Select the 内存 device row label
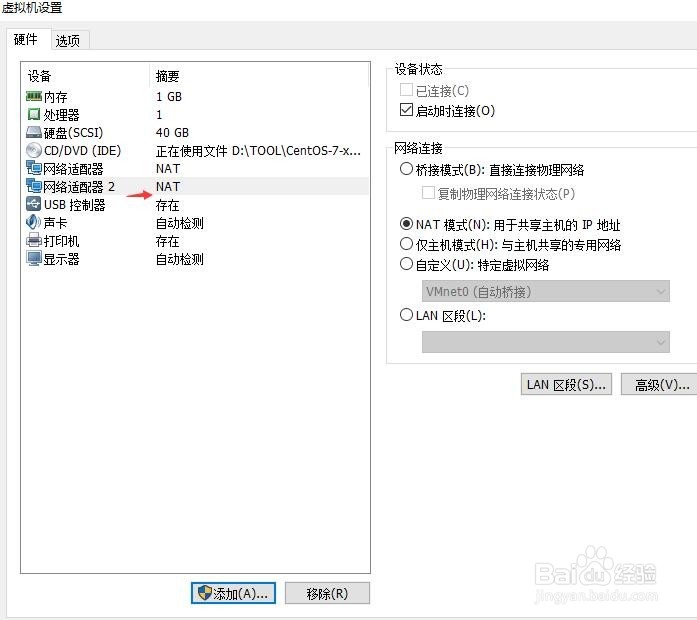The height and width of the screenshot is (620, 697). click(x=56, y=97)
